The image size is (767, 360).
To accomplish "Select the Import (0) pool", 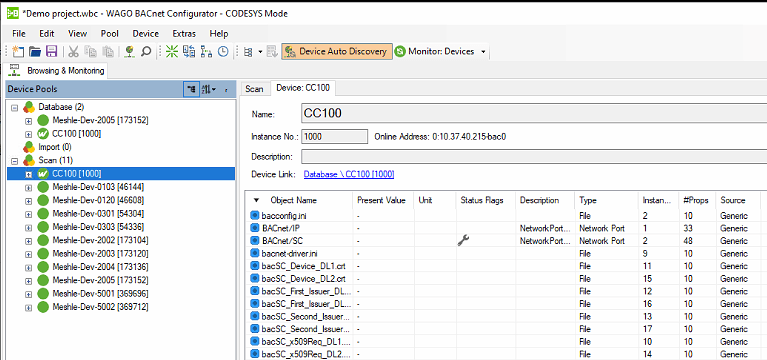I will coord(56,147).
